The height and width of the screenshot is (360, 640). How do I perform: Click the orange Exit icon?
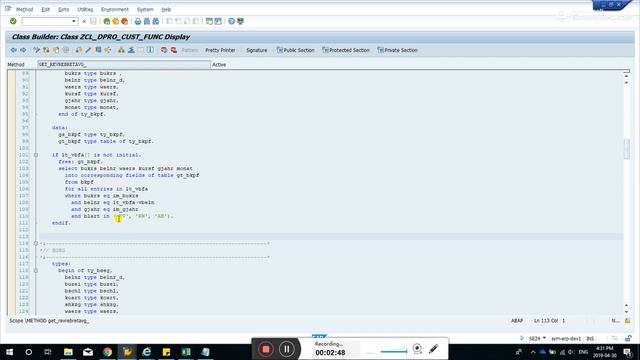(116, 21)
